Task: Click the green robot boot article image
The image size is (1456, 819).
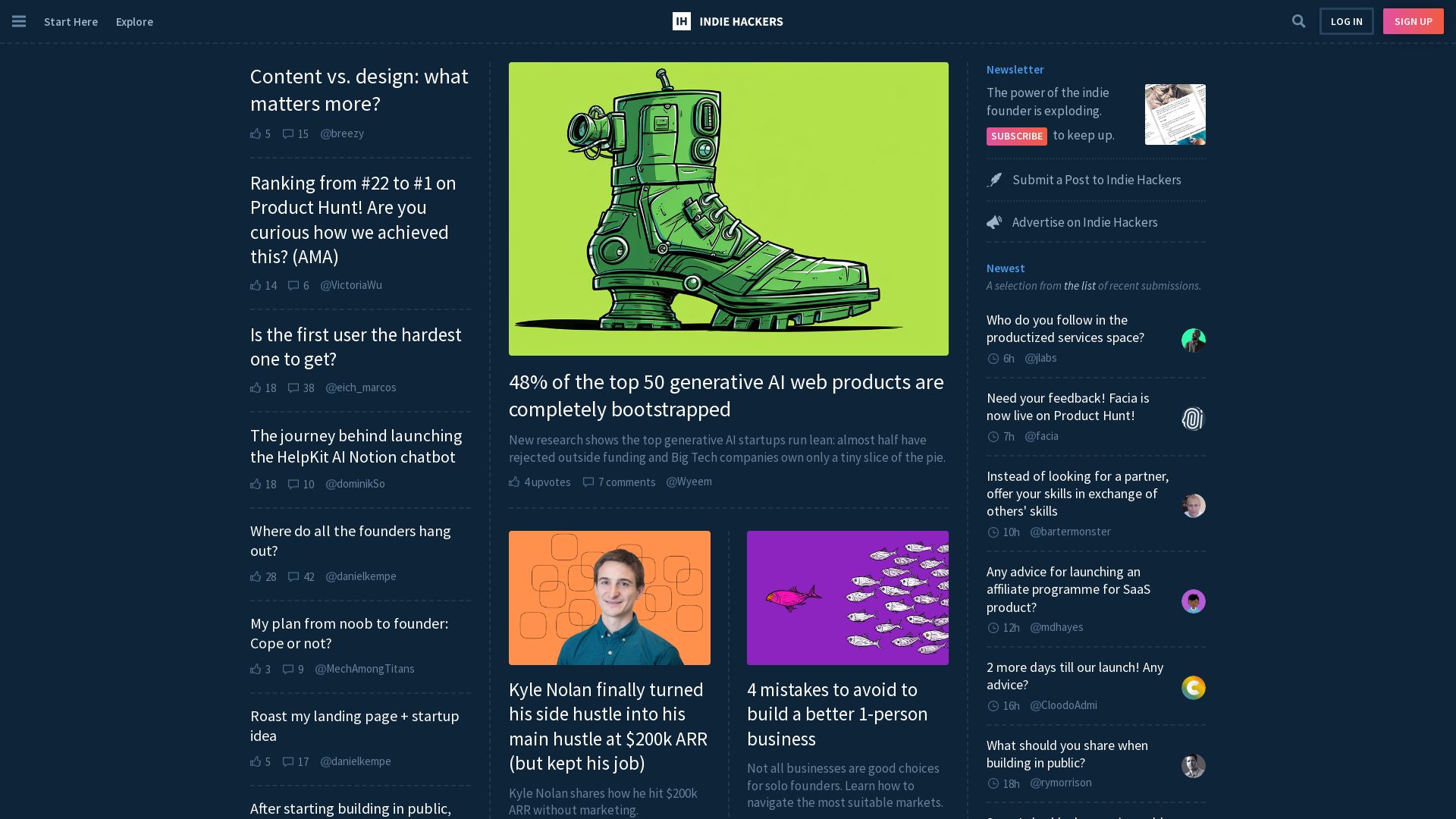Action: pyautogui.click(x=728, y=209)
